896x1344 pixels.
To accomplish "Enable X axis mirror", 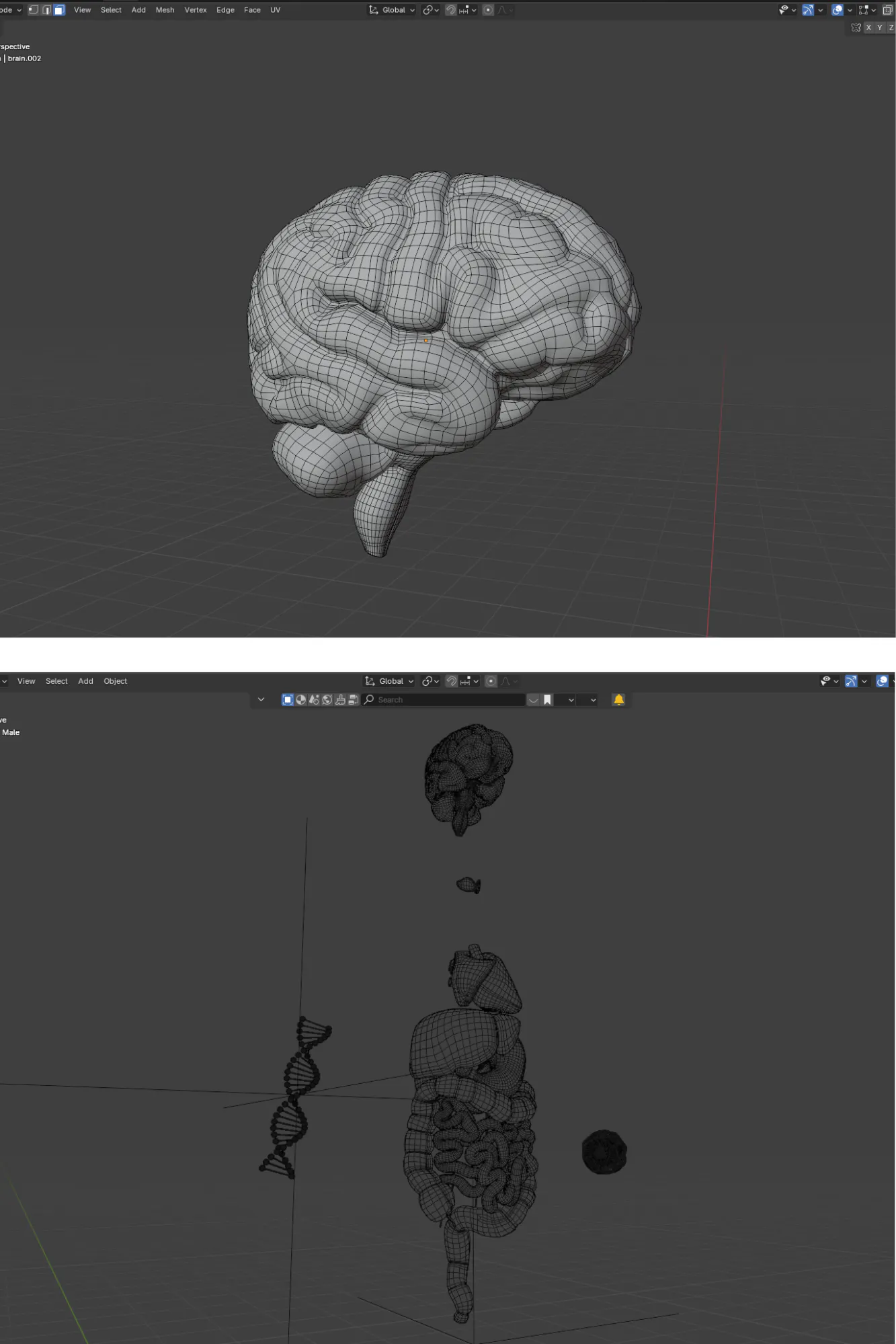I will pos(868,28).
